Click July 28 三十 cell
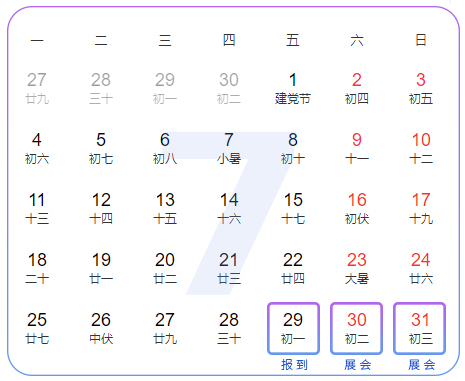This screenshot has height=381, width=465. pyautogui.click(x=229, y=329)
